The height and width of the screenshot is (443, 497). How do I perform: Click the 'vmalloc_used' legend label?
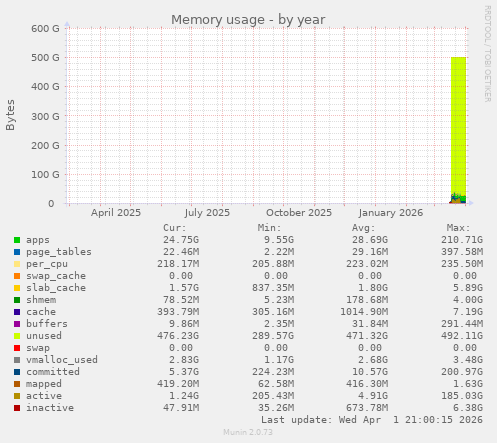(x=62, y=360)
